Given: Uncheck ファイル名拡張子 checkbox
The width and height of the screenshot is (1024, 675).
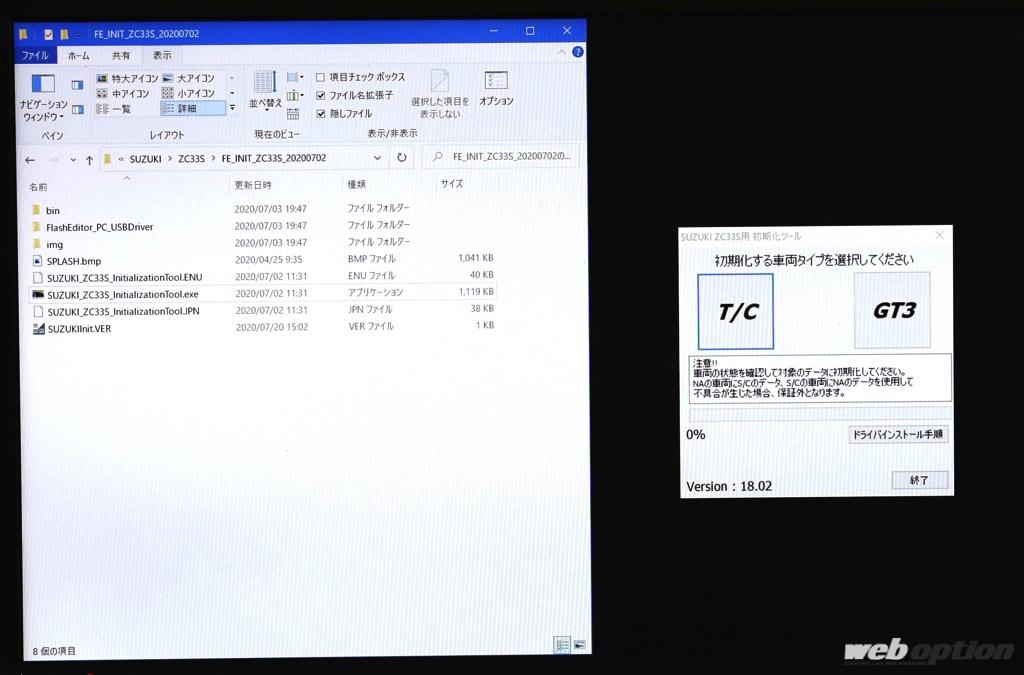Looking at the screenshot, I should click(x=321, y=95).
